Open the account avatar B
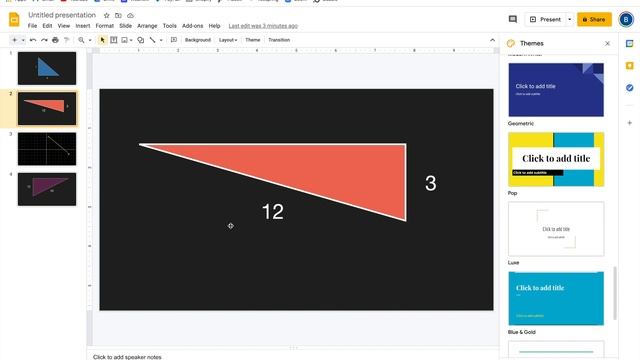The image size is (640, 360). pos(626,19)
